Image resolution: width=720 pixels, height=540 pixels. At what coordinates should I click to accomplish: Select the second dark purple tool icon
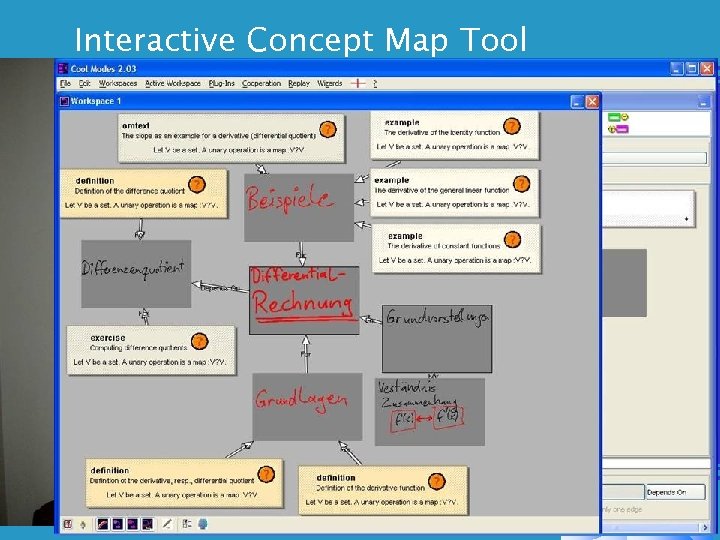tap(118, 524)
